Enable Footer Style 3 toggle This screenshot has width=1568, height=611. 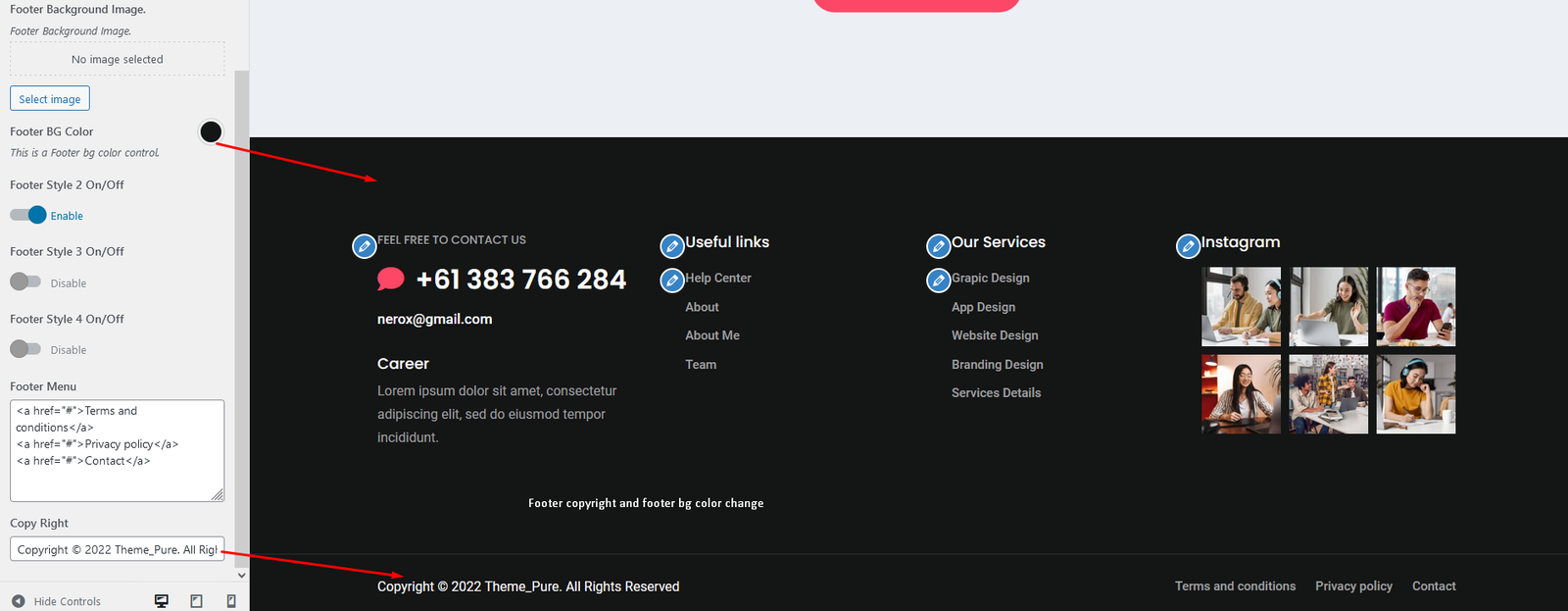[x=25, y=281]
